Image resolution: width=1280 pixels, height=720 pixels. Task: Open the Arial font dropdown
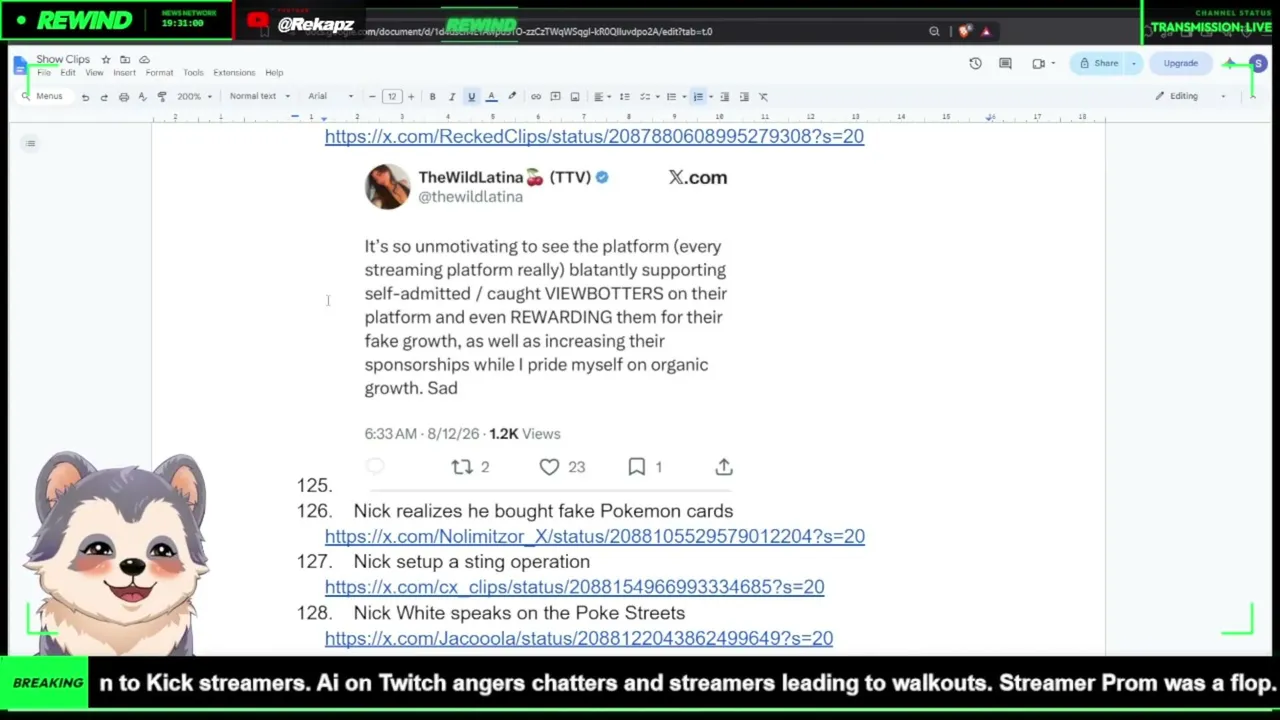331,97
